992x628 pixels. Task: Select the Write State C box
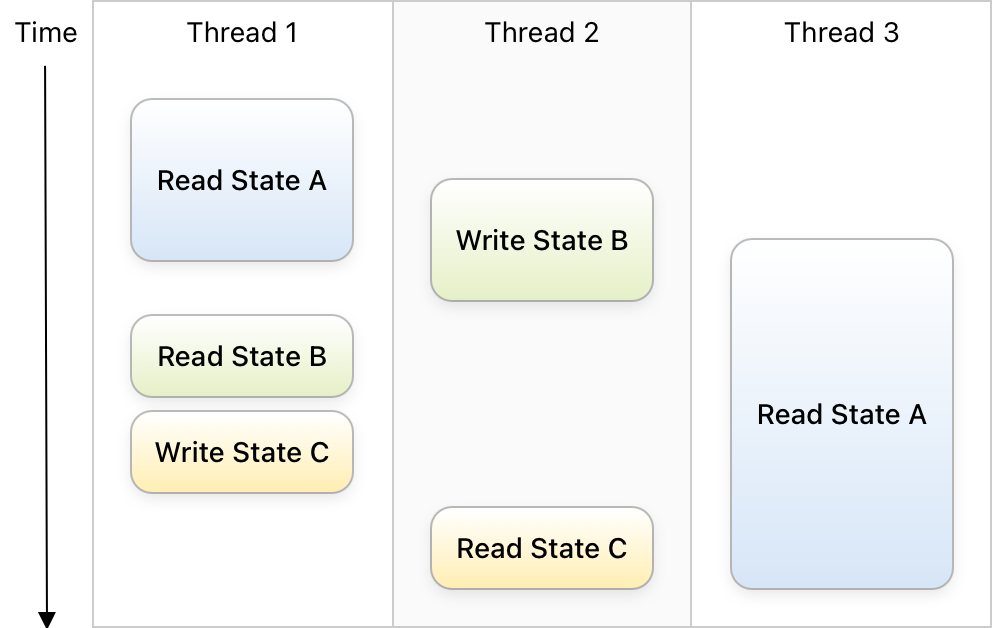[x=242, y=452]
